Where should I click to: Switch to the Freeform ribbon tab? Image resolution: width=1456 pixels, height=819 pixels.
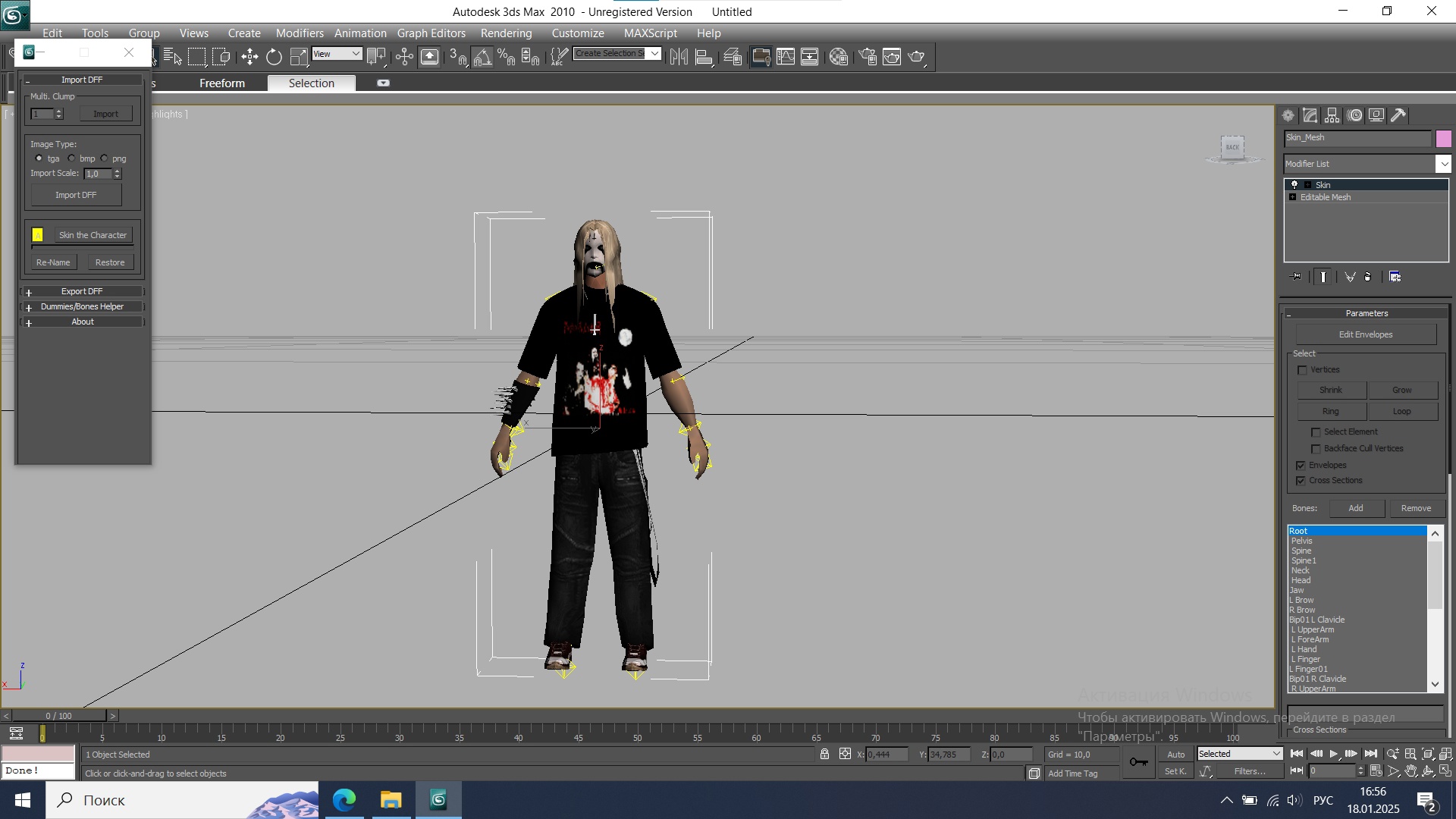tap(221, 83)
